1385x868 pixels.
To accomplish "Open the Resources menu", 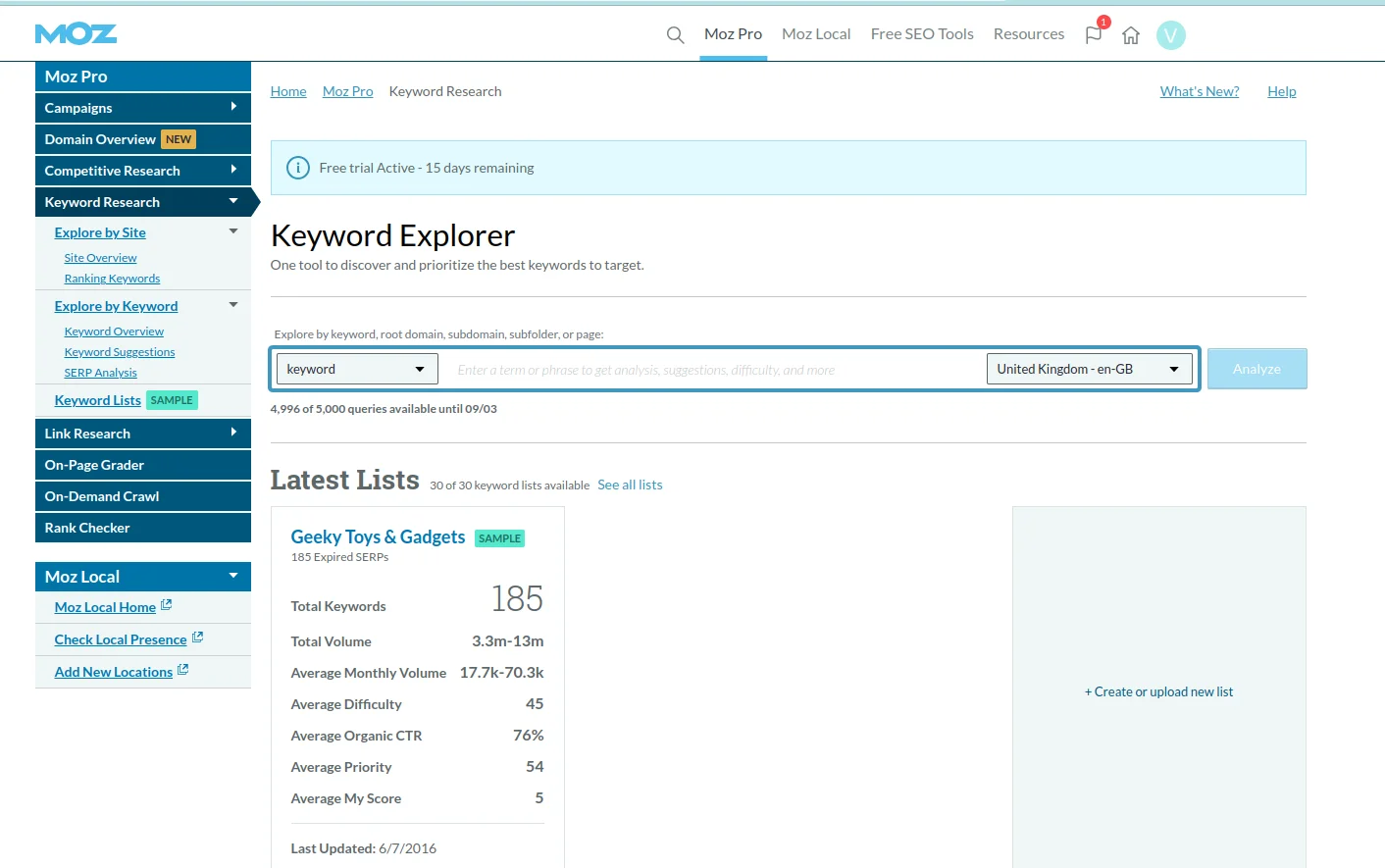I will 1028,34.
